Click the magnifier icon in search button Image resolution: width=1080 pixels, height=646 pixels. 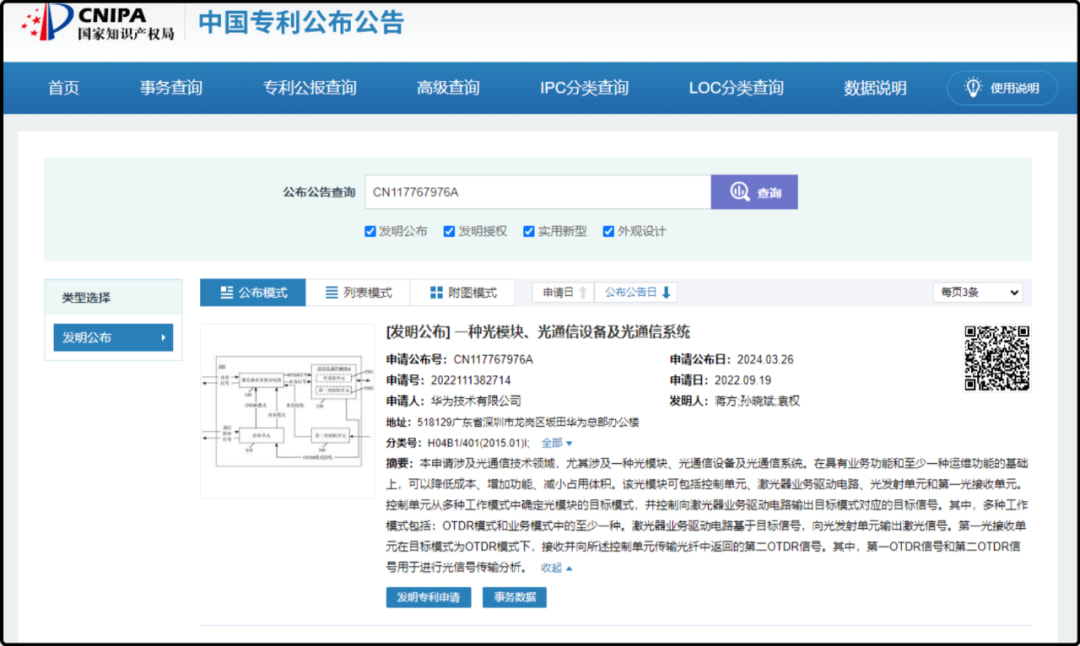click(x=740, y=192)
